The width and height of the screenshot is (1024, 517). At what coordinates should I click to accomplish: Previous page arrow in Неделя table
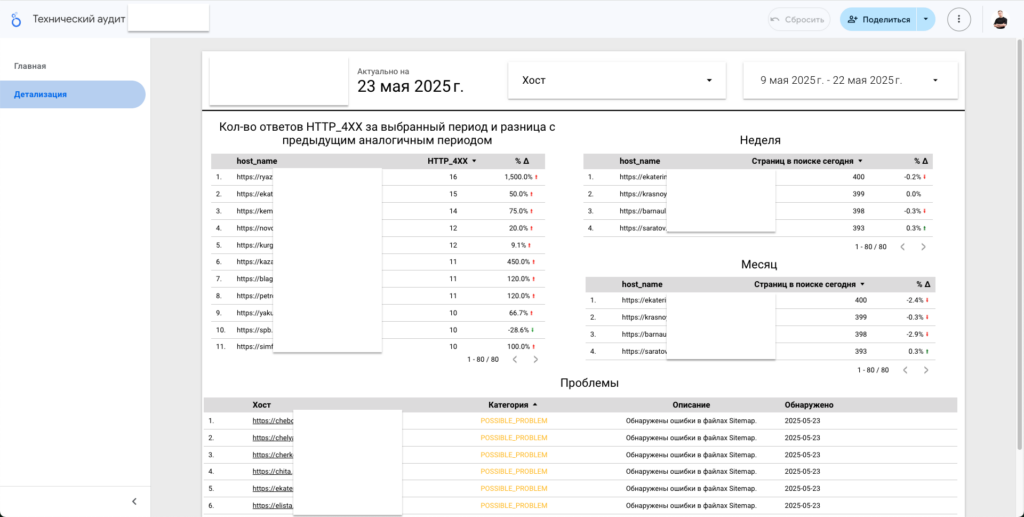point(903,247)
